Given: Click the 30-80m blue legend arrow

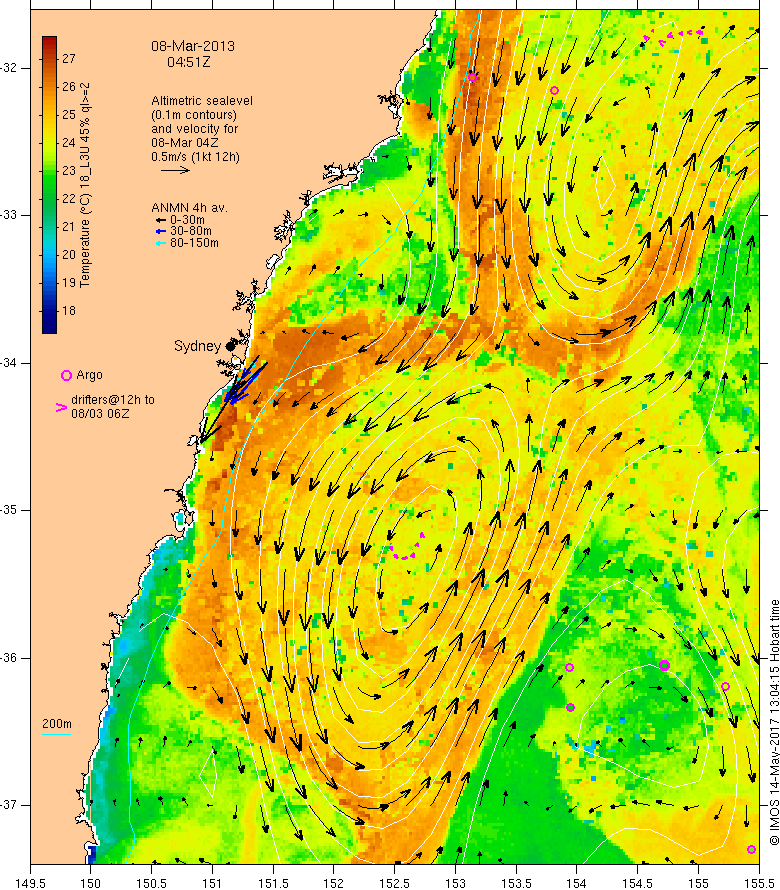Looking at the screenshot, I should [x=161, y=231].
